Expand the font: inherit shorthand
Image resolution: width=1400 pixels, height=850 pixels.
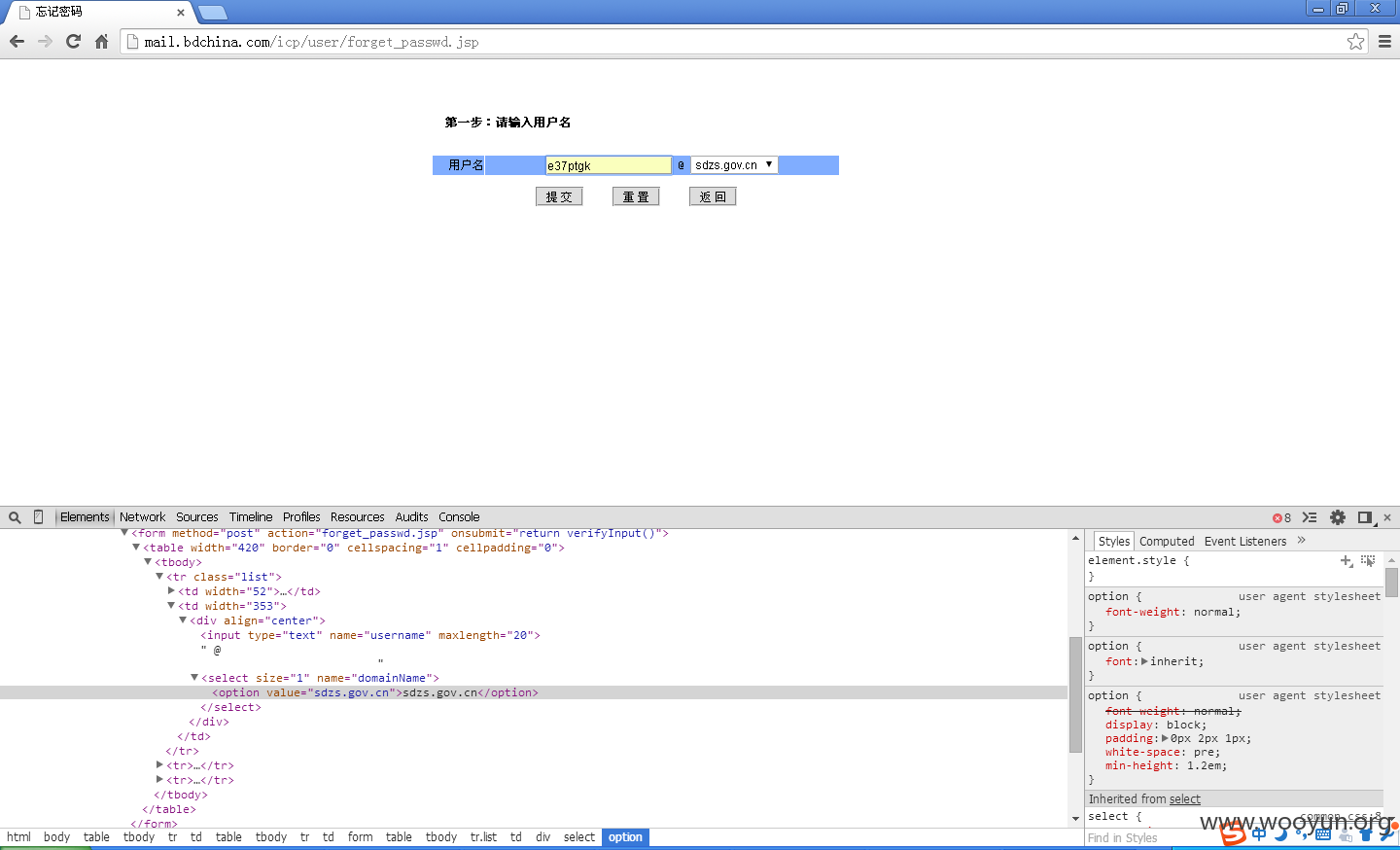(1144, 661)
